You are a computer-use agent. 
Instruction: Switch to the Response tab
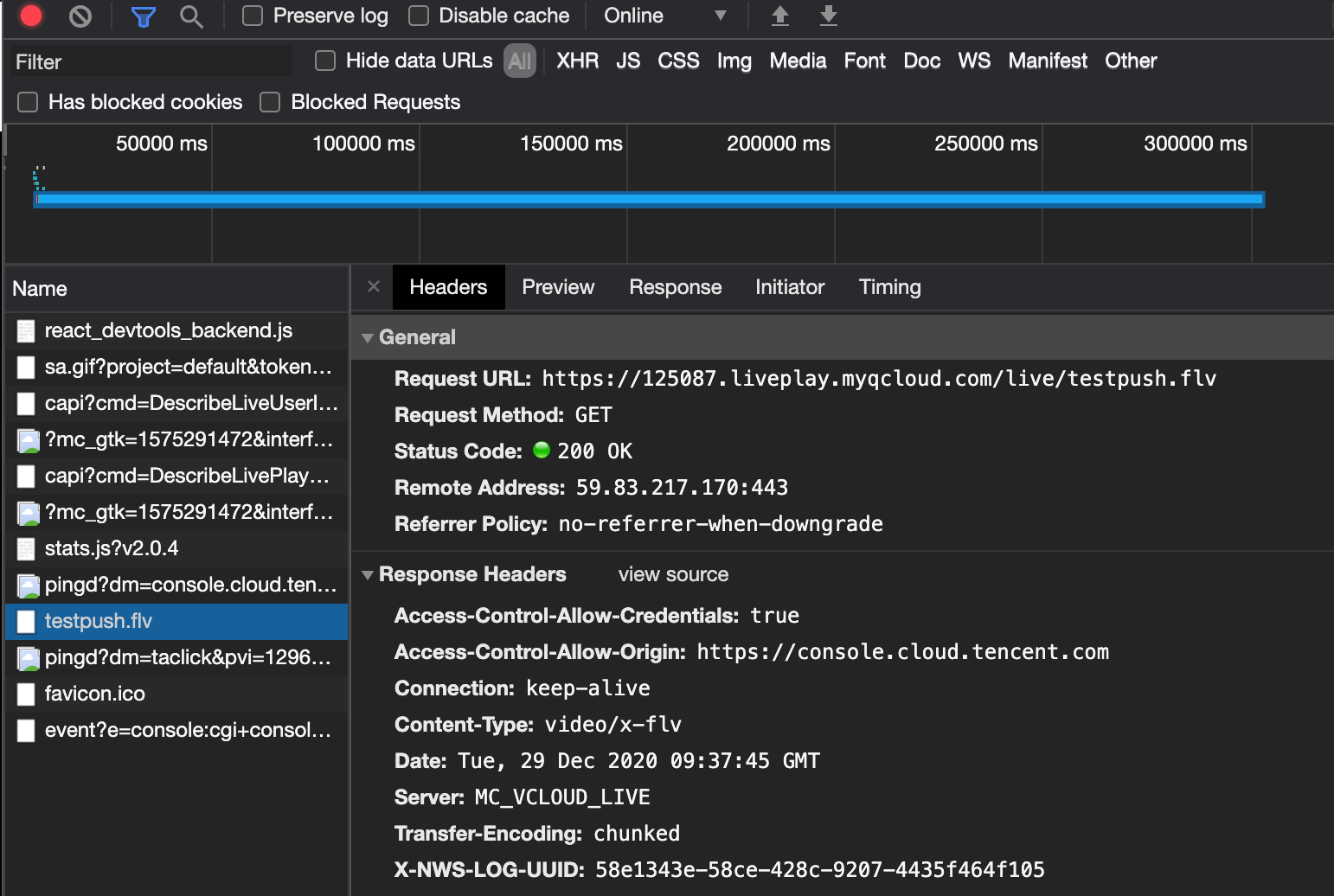[x=675, y=287]
